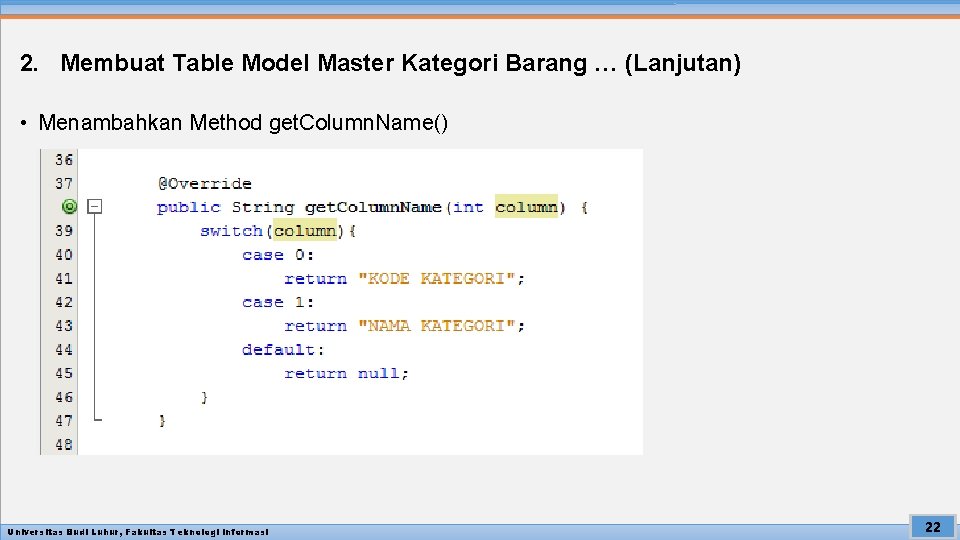Image resolution: width=960 pixels, height=540 pixels.
Task: Click line number 45 in the gutter
Action: click(64, 373)
